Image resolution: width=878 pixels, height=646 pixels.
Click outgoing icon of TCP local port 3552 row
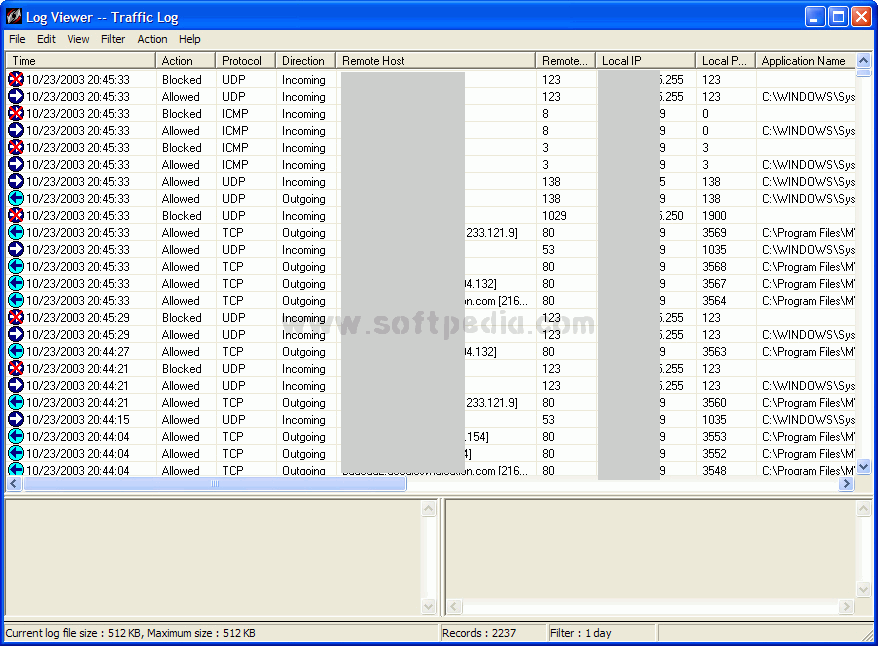coord(16,453)
